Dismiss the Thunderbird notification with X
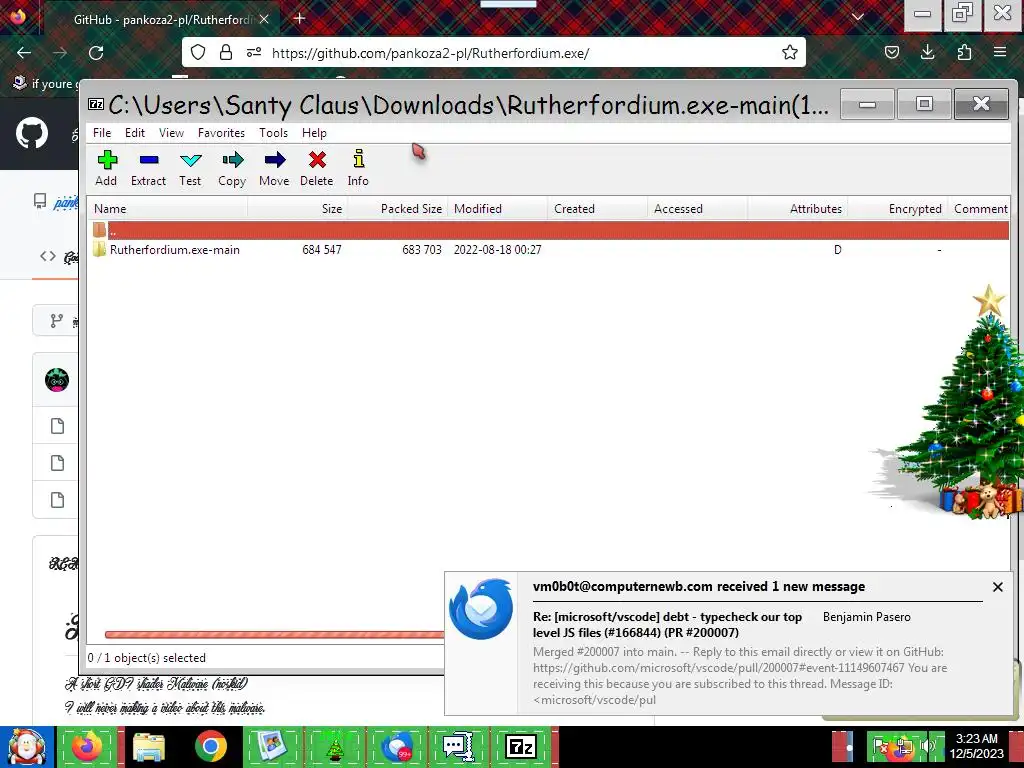 click(x=997, y=587)
